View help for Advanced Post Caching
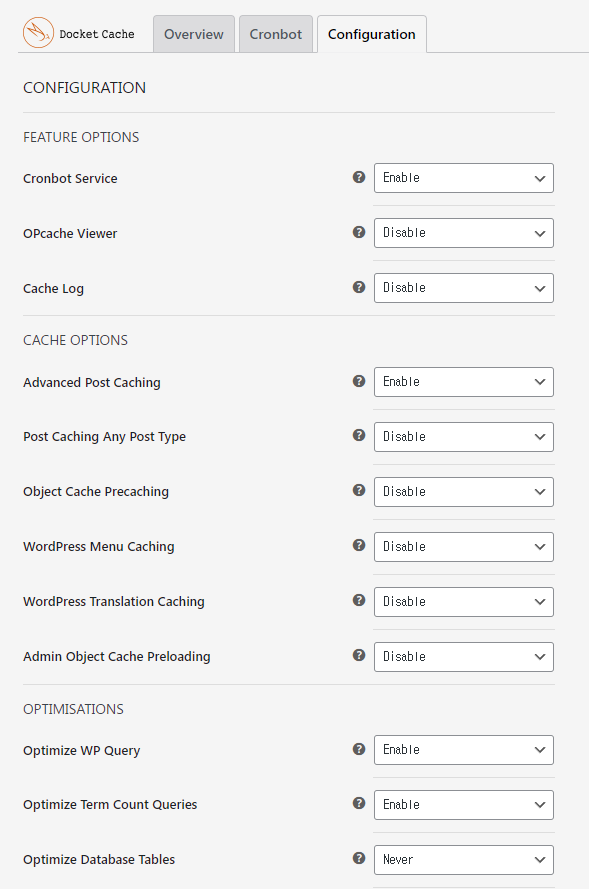589x889 pixels. (x=359, y=381)
